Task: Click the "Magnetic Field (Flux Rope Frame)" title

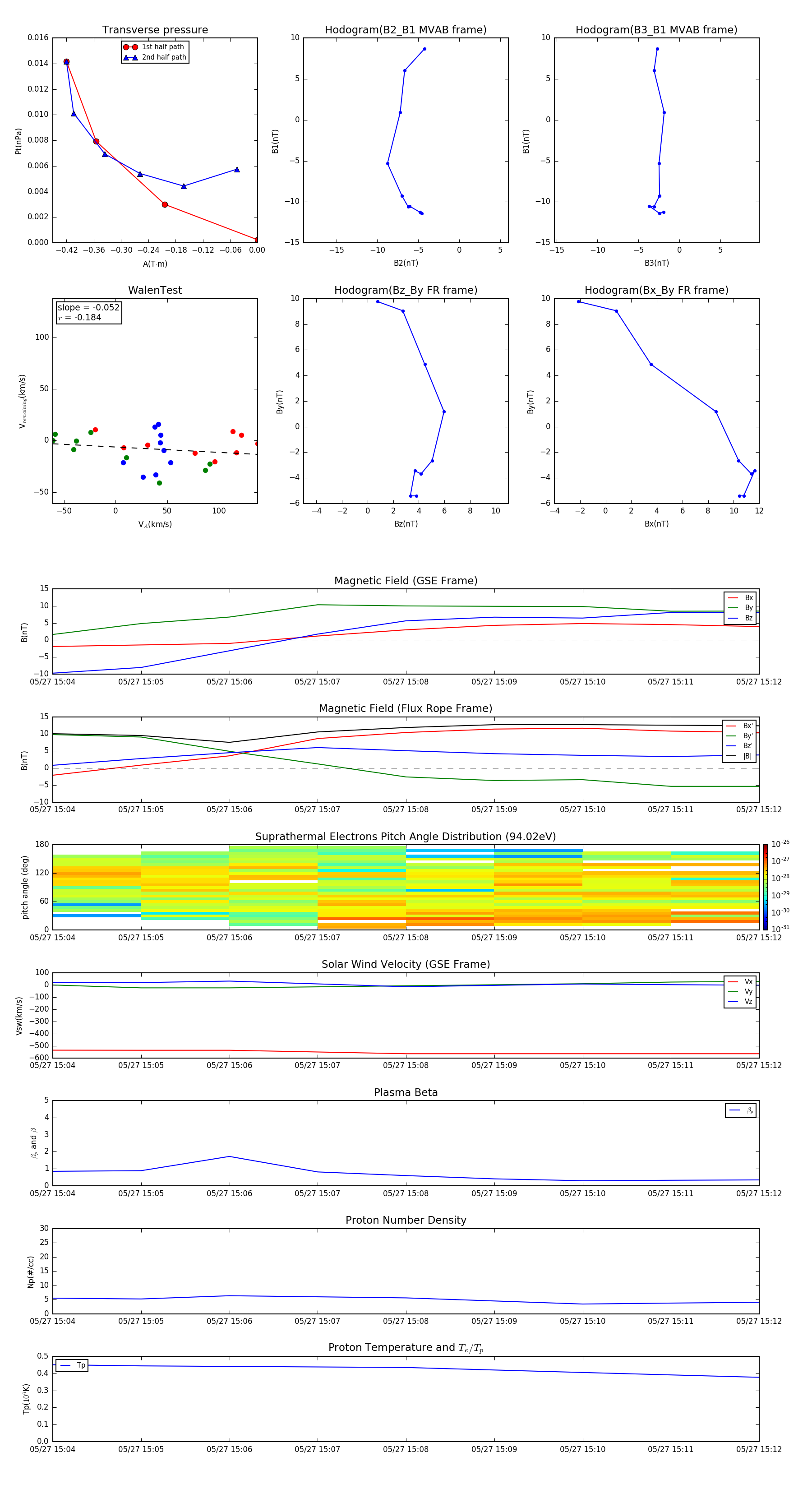Action: pyautogui.click(x=406, y=709)
